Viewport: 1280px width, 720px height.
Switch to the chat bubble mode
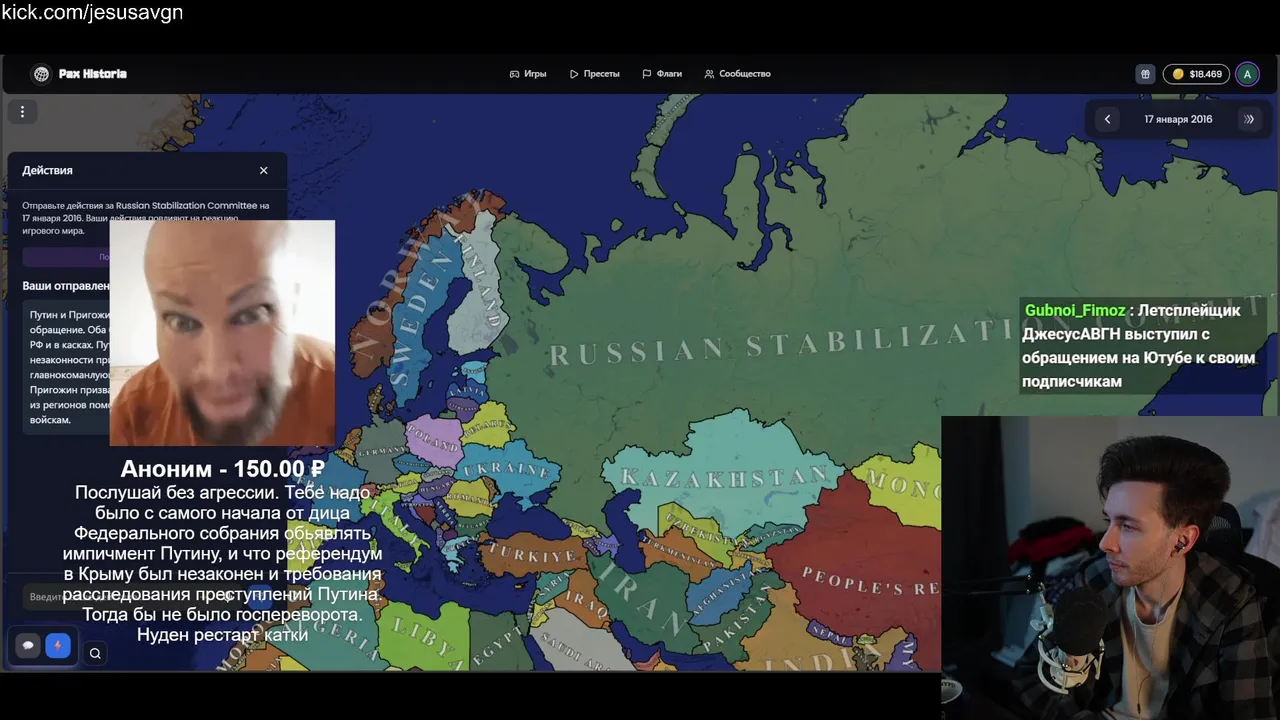tap(28, 646)
